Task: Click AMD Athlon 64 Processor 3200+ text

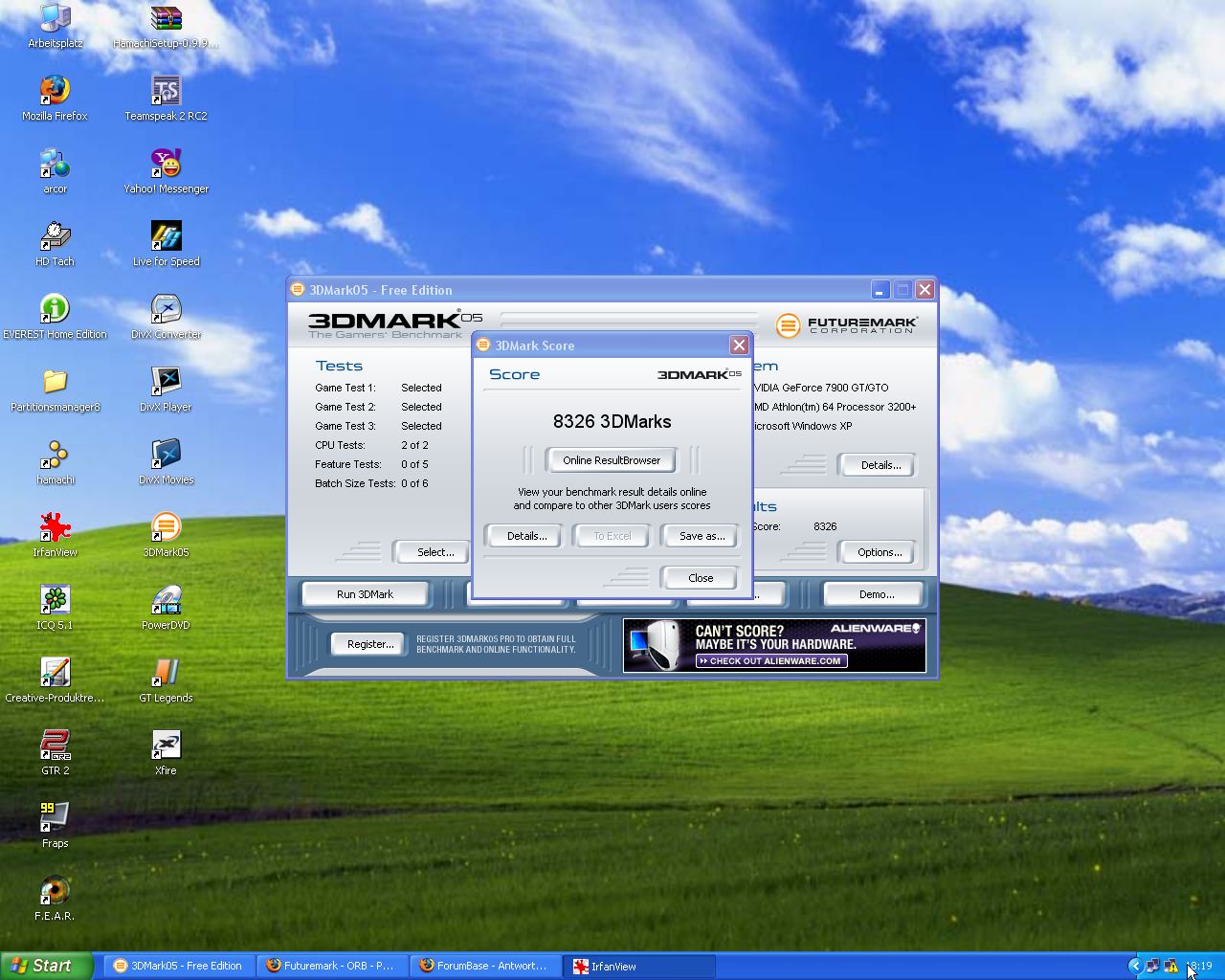Action: click(x=835, y=407)
